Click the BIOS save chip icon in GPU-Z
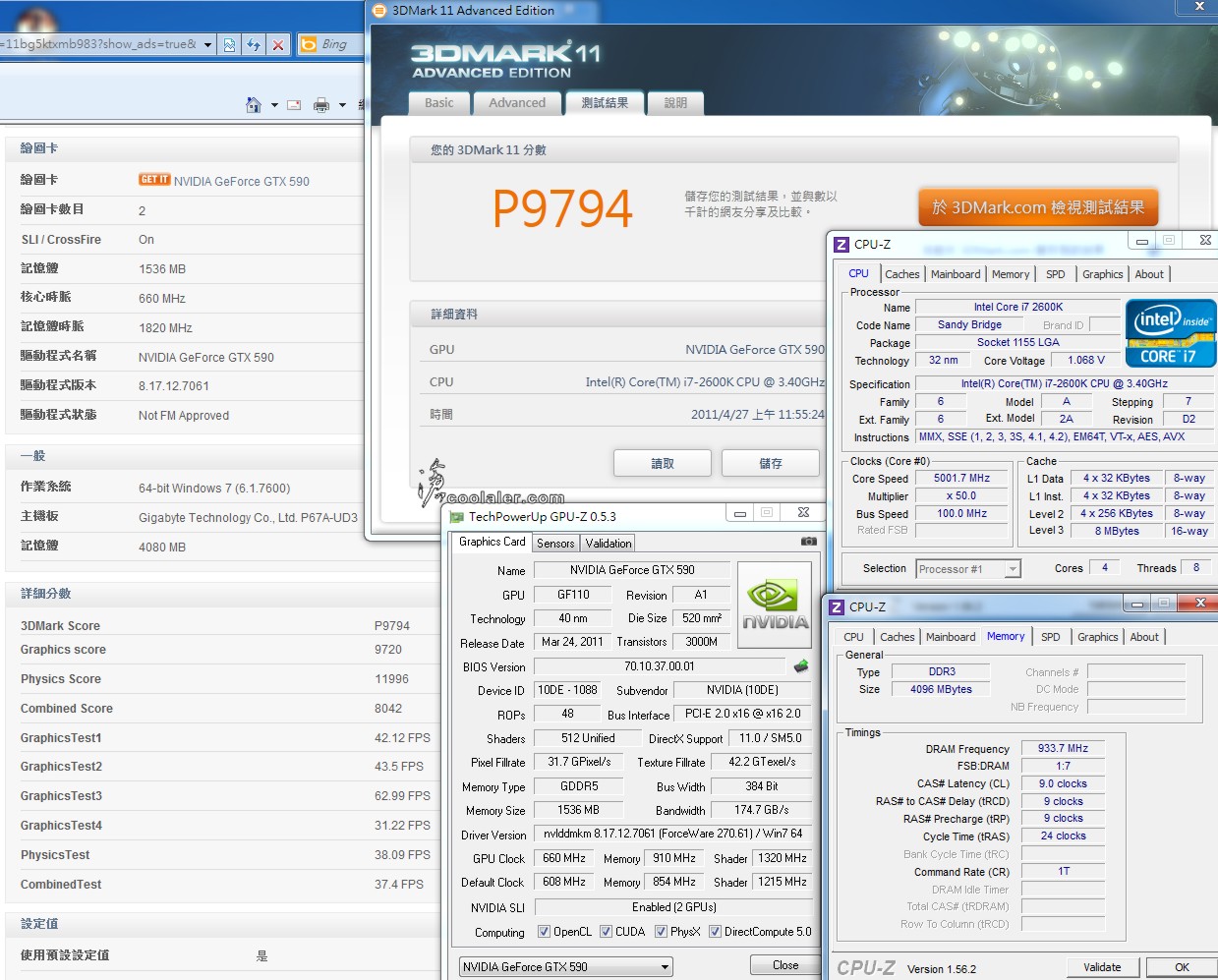Screen dimensions: 1218x980 coord(801,665)
